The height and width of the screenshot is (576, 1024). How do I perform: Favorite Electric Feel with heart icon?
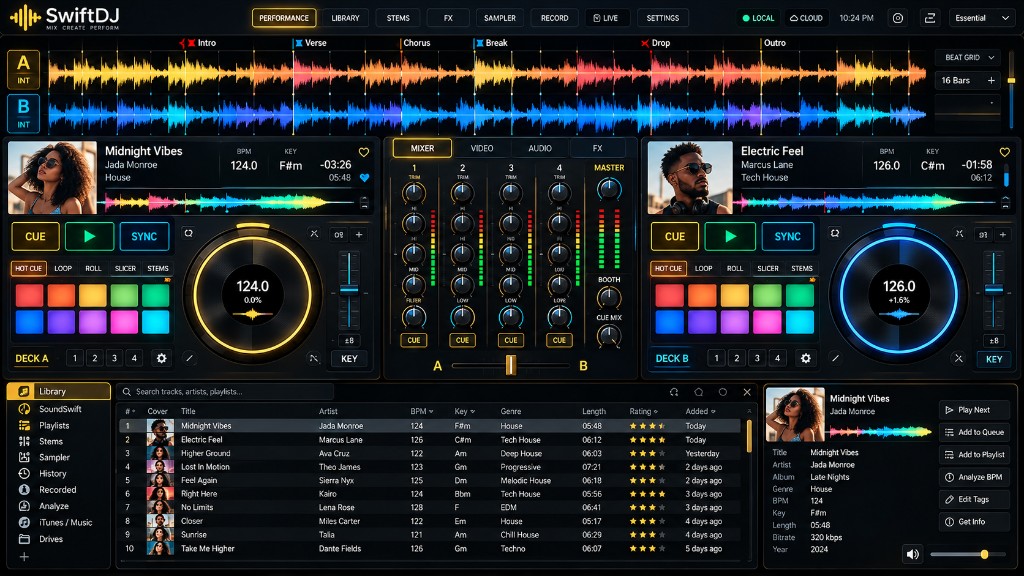click(1004, 152)
